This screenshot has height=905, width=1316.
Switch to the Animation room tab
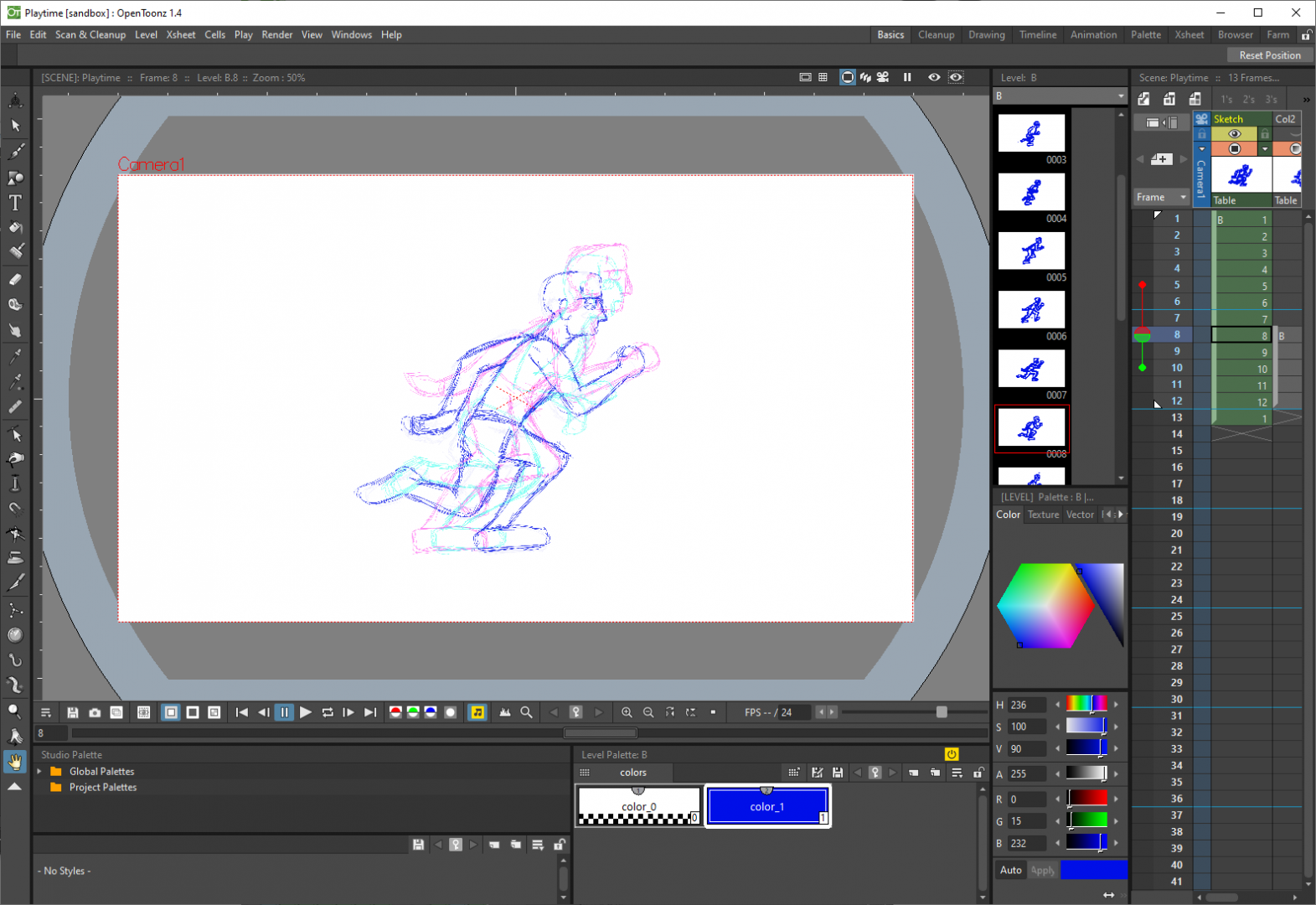point(1093,35)
